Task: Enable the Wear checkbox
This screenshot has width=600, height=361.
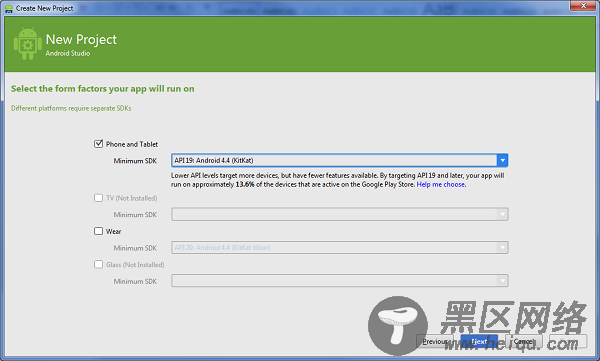Action: tap(98, 231)
